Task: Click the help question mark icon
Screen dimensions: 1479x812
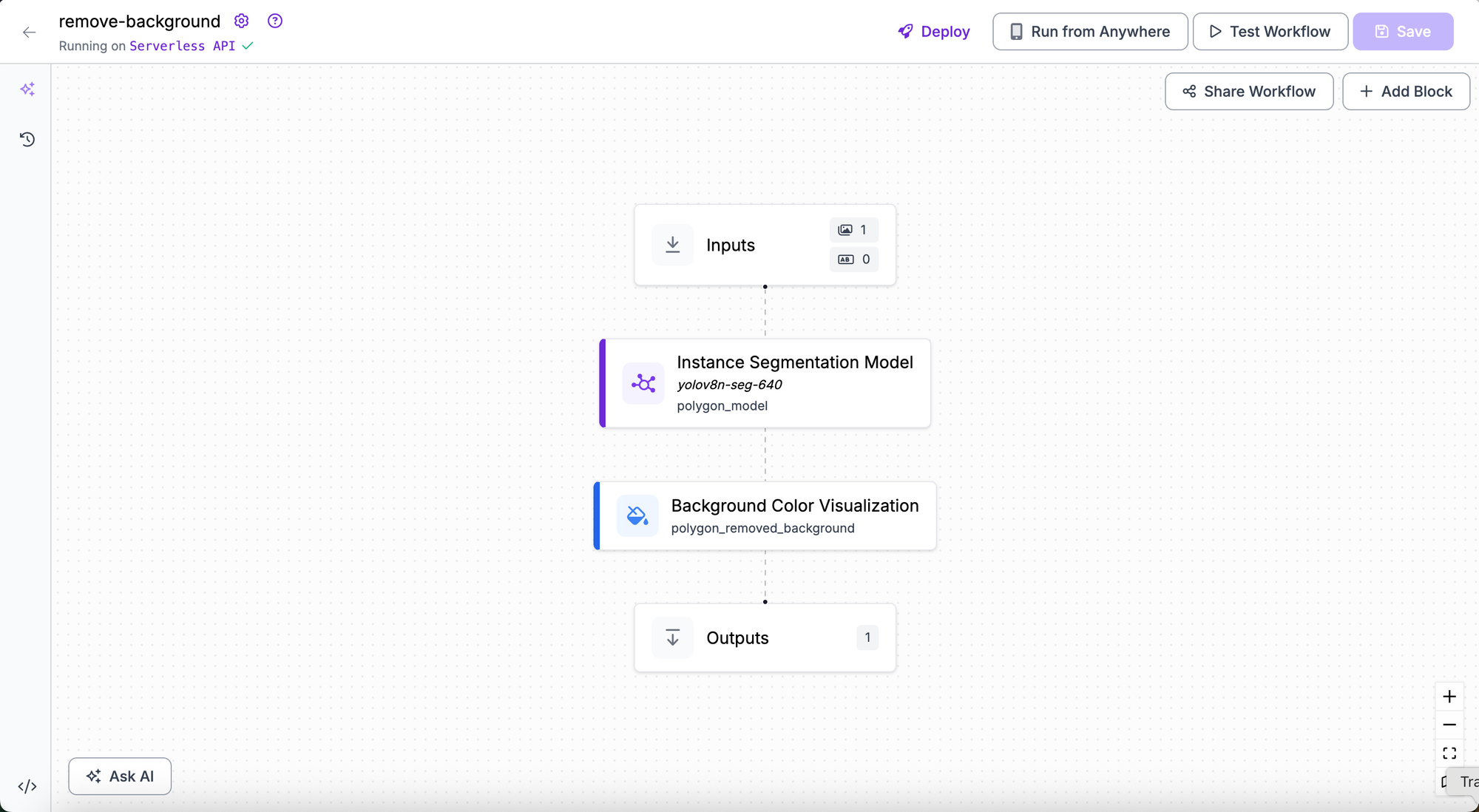Action: (x=275, y=21)
